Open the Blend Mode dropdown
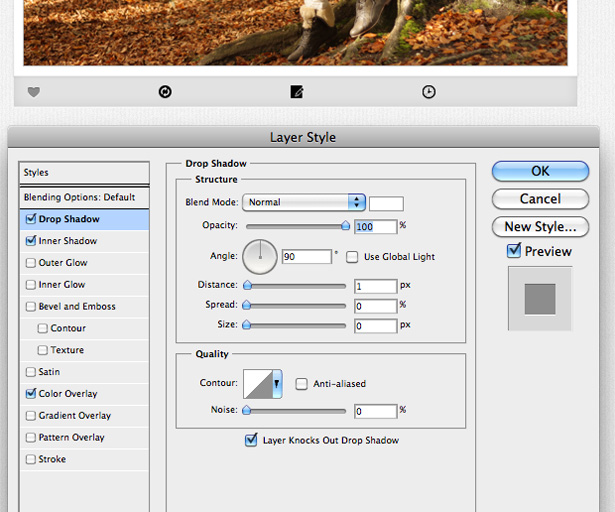 [x=304, y=202]
